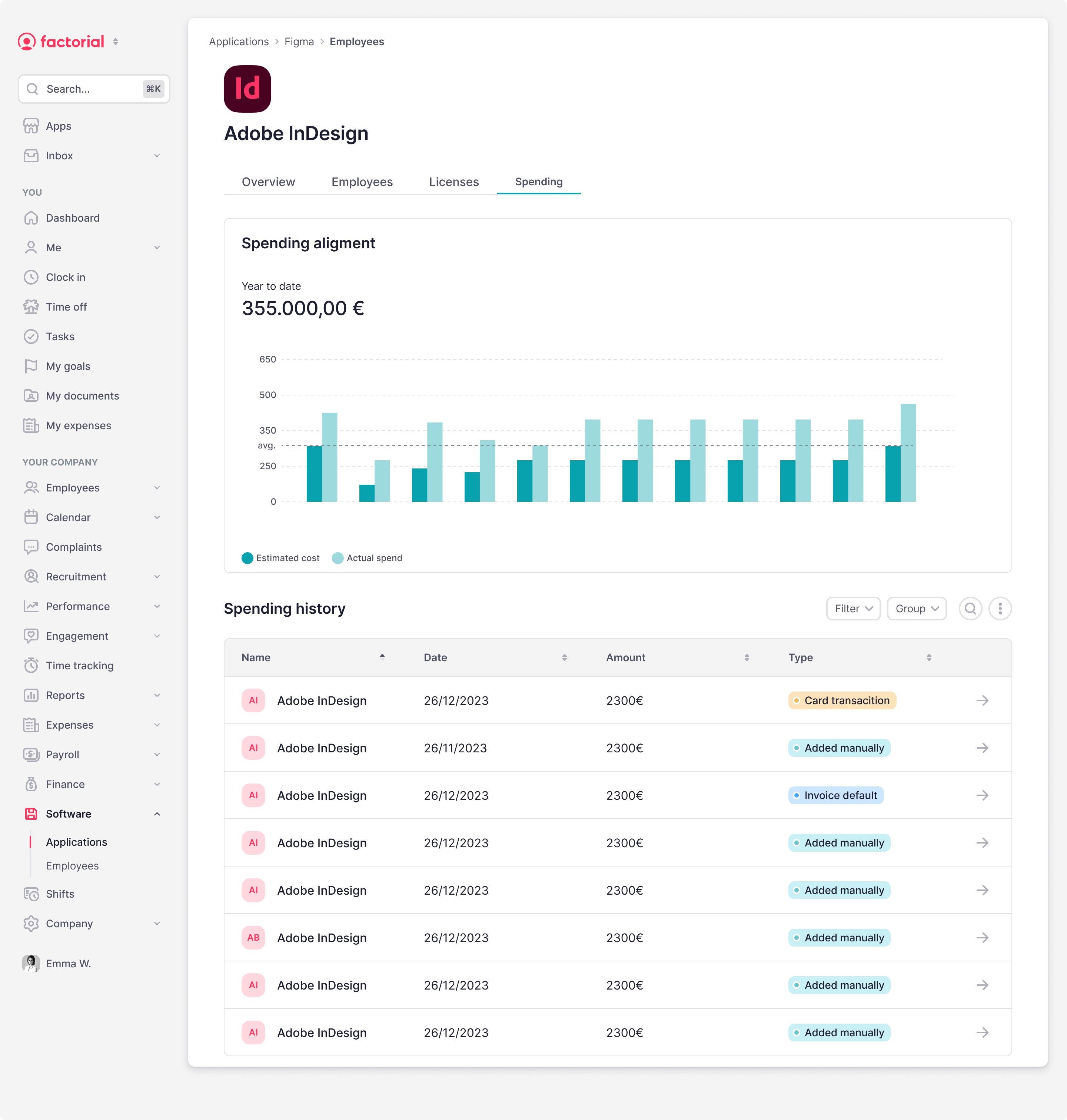Switch to the Licenses tab

[454, 182]
